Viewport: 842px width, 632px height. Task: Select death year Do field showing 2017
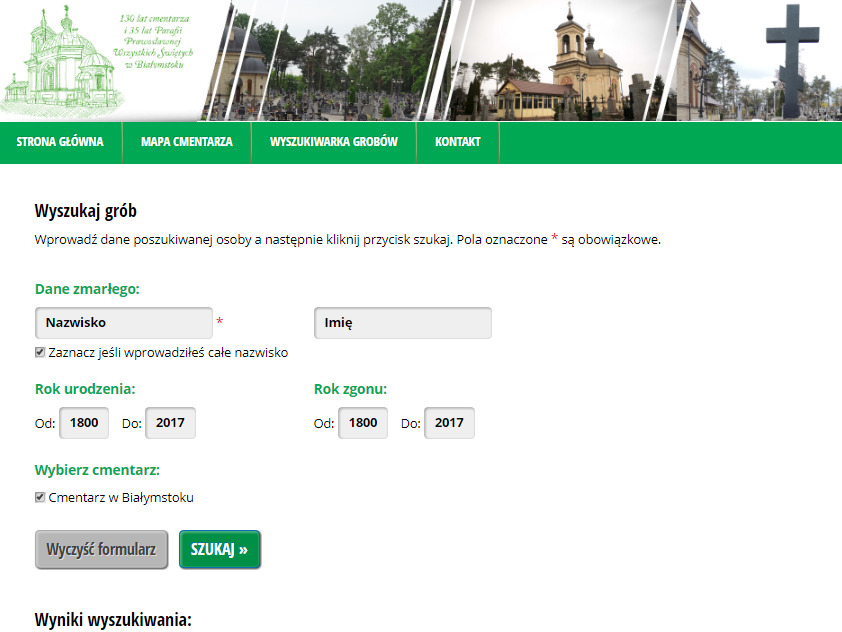pyautogui.click(x=449, y=423)
